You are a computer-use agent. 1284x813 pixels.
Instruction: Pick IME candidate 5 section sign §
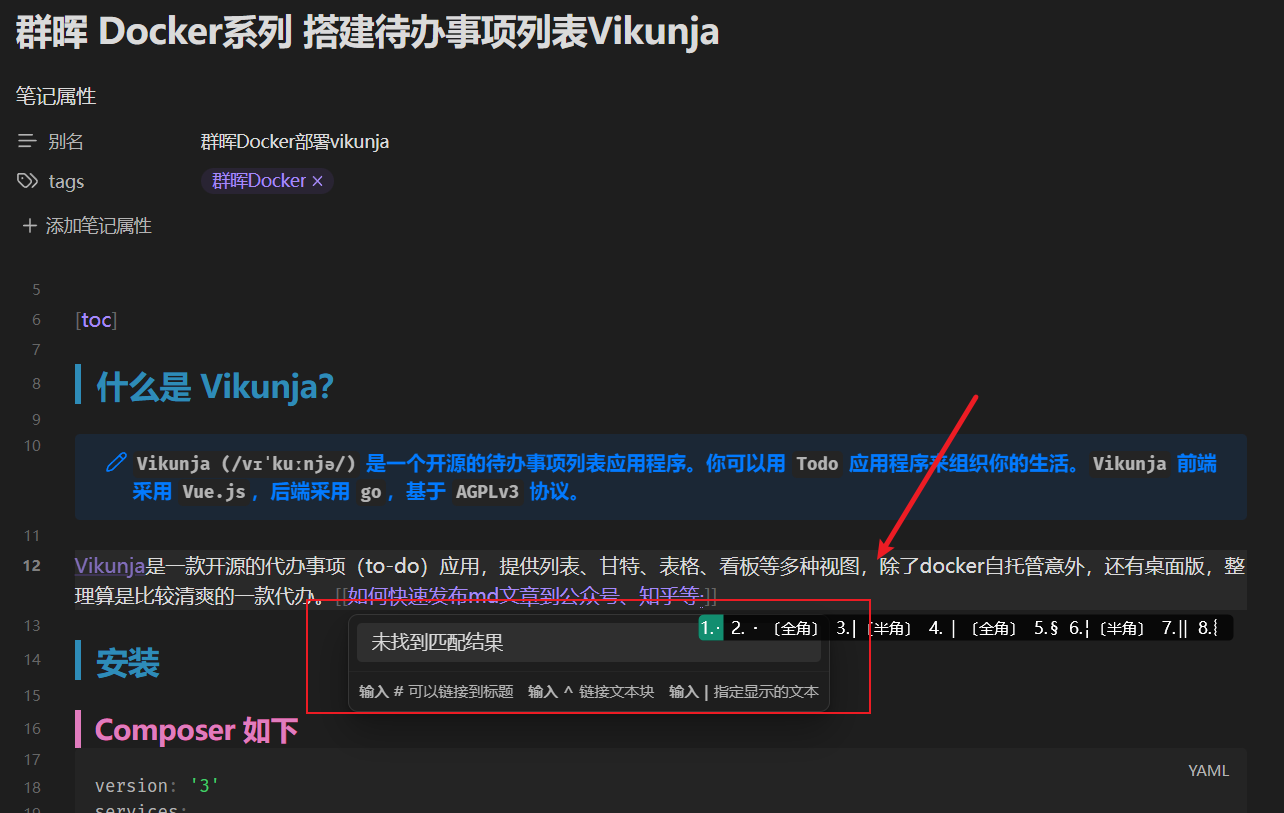[1046, 628]
